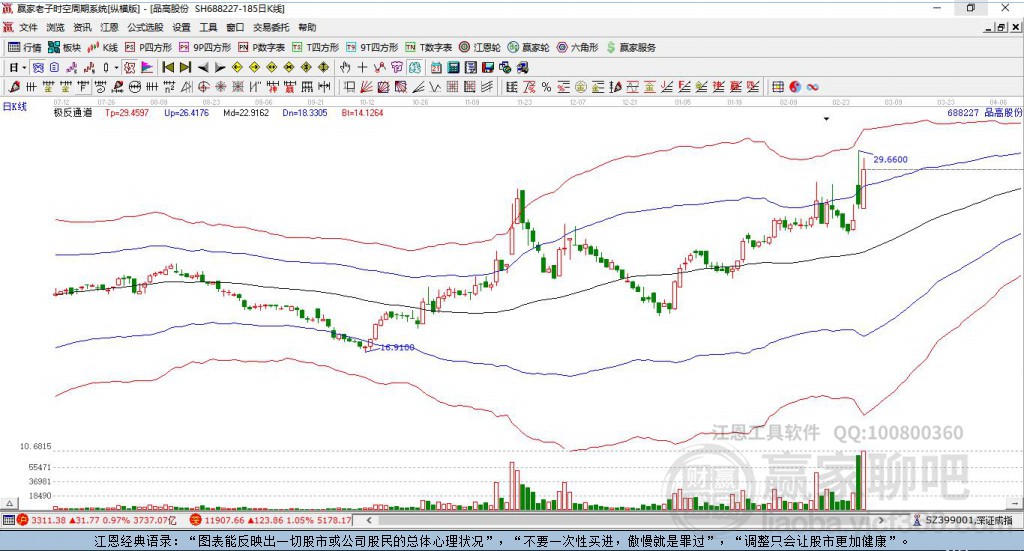Screen dimensions: 1024x551
Task: Open the 江恩 menu
Action: pyautogui.click(x=109, y=27)
